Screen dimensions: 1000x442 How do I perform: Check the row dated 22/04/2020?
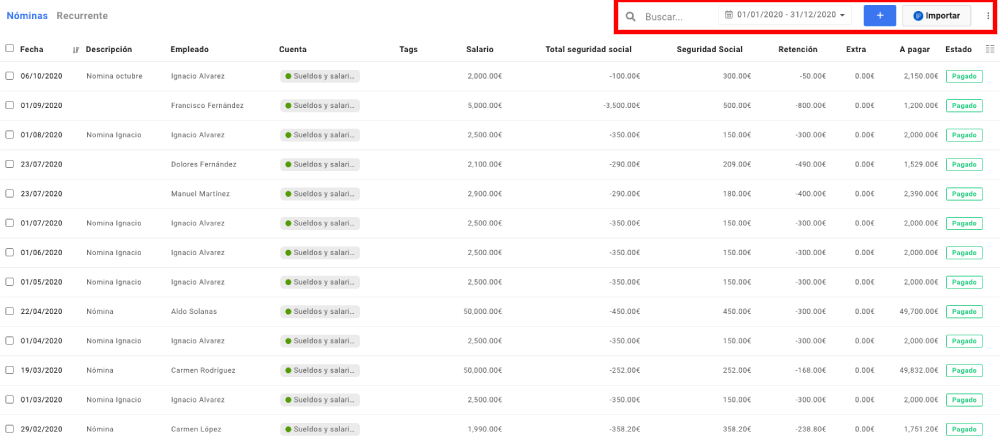[10, 311]
